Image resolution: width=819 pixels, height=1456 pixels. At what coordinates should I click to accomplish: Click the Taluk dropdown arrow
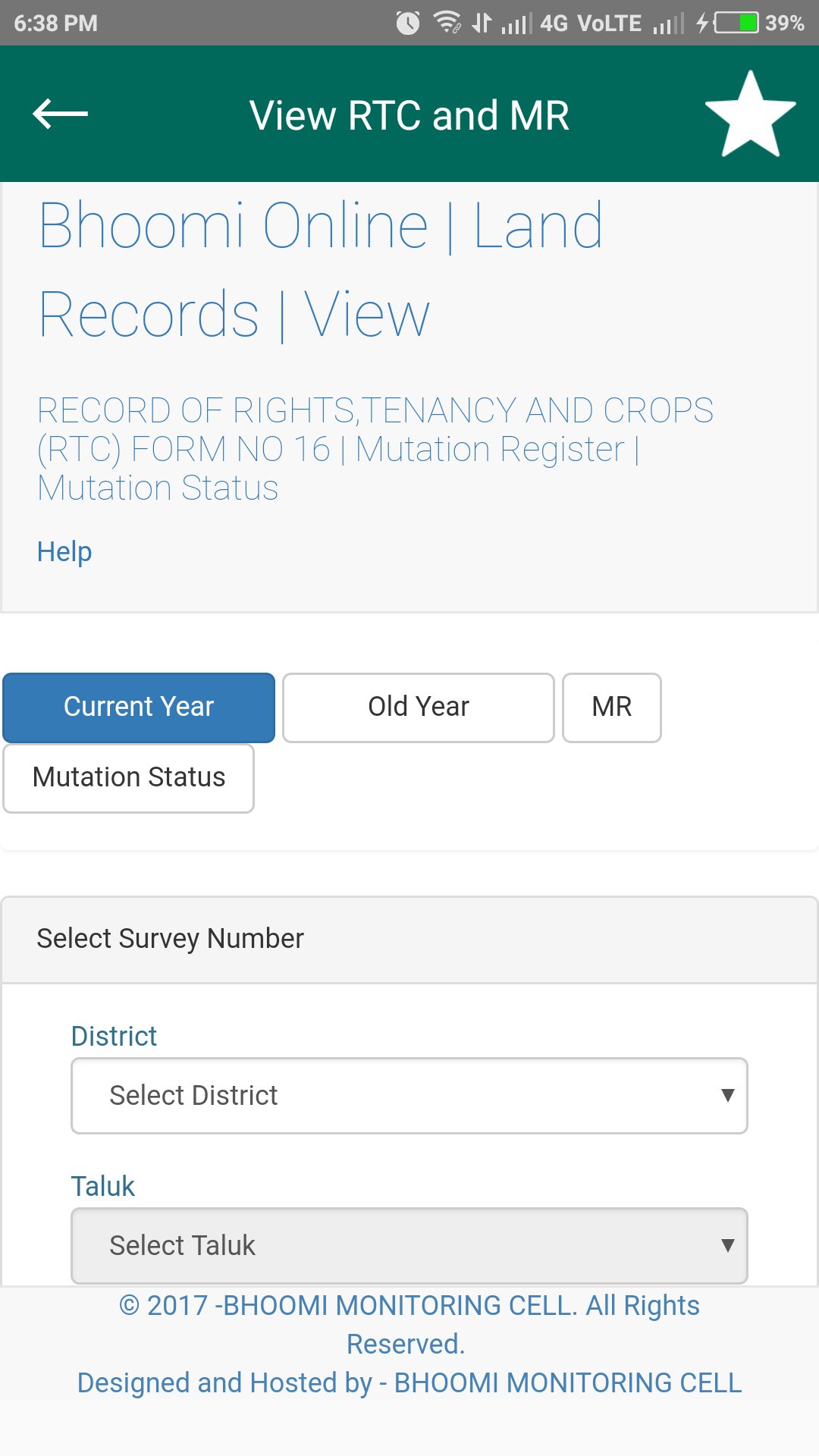(x=727, y=1245)
